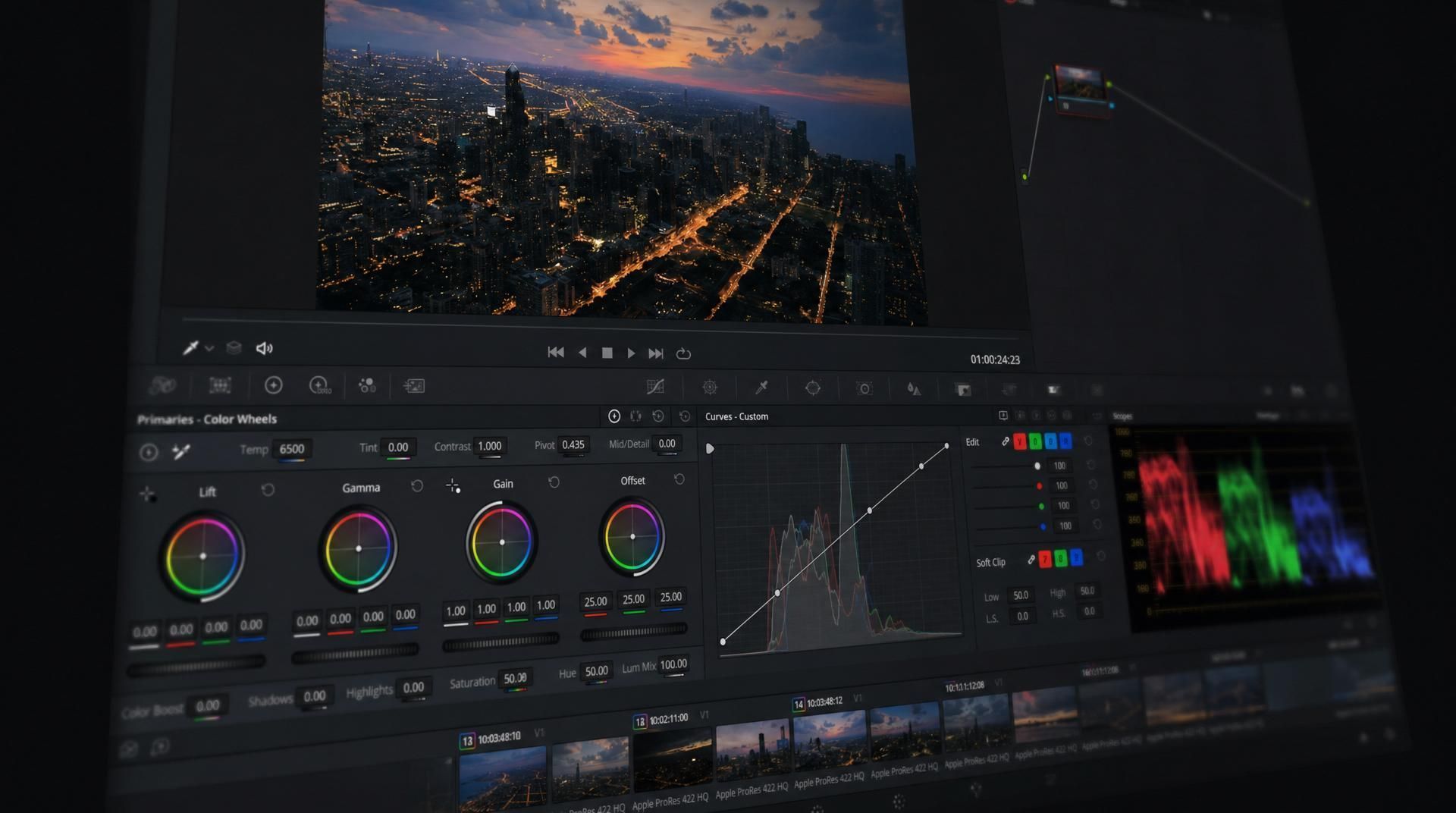Toggle loop playback

(x=683, y=353)
